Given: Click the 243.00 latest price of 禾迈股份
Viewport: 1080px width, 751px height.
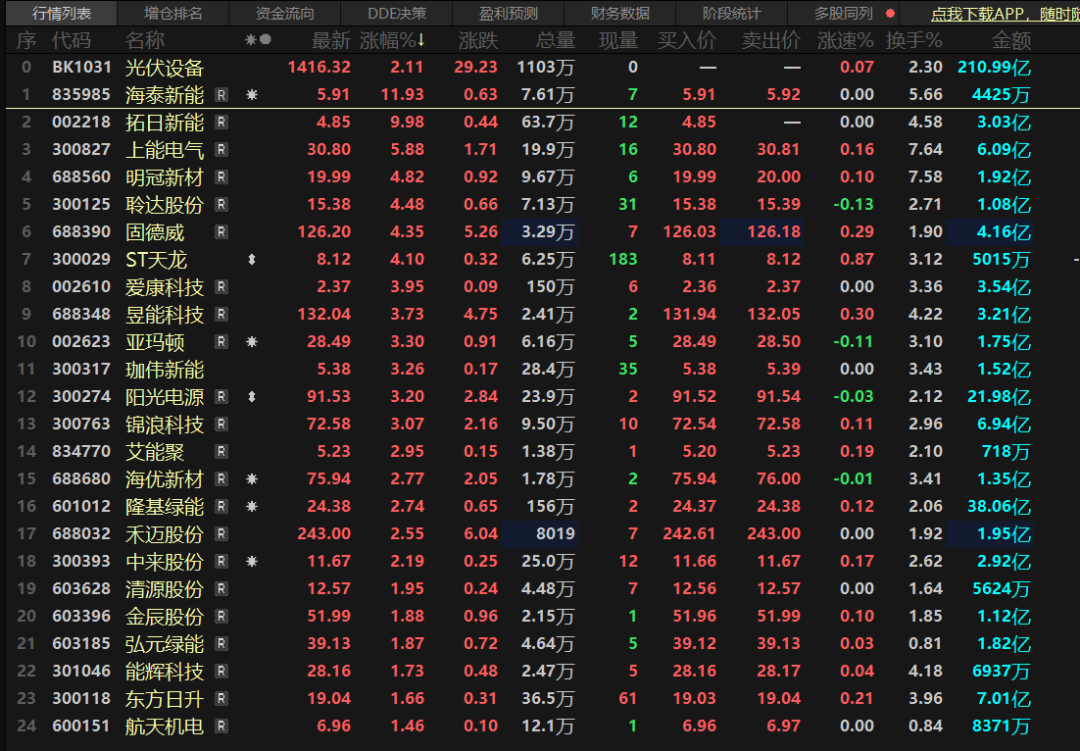Looking at the screenshot, I should point(324,534).
